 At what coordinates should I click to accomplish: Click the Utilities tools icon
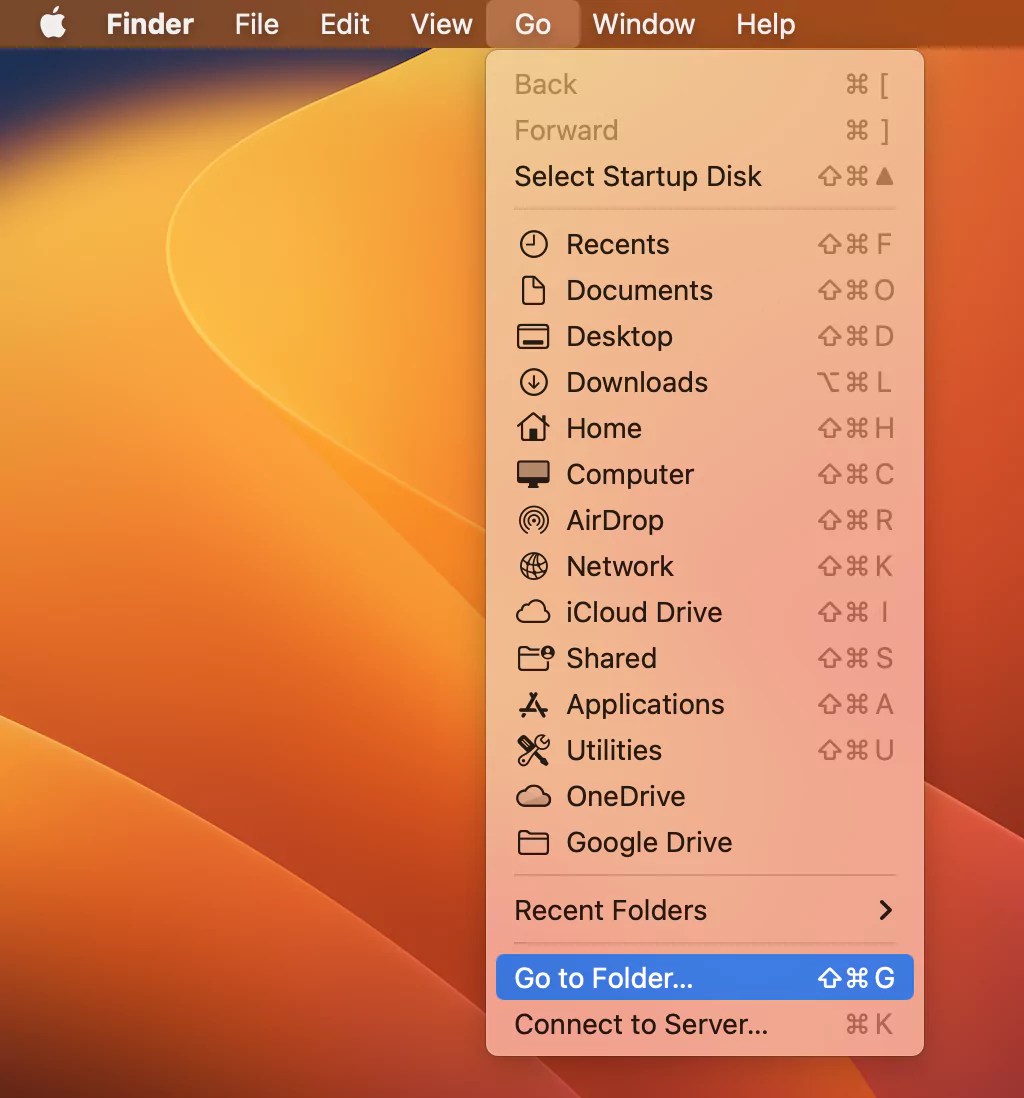pyautogui.click(x=535, y=750)
